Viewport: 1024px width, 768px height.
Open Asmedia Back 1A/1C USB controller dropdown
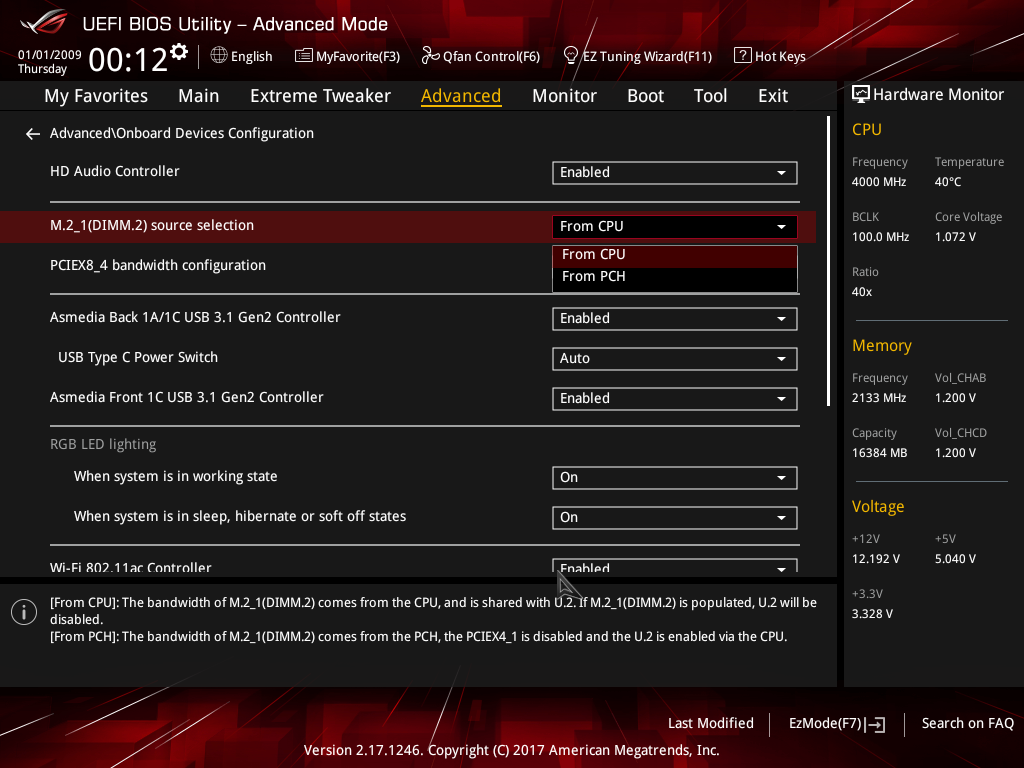pos(675,319)
